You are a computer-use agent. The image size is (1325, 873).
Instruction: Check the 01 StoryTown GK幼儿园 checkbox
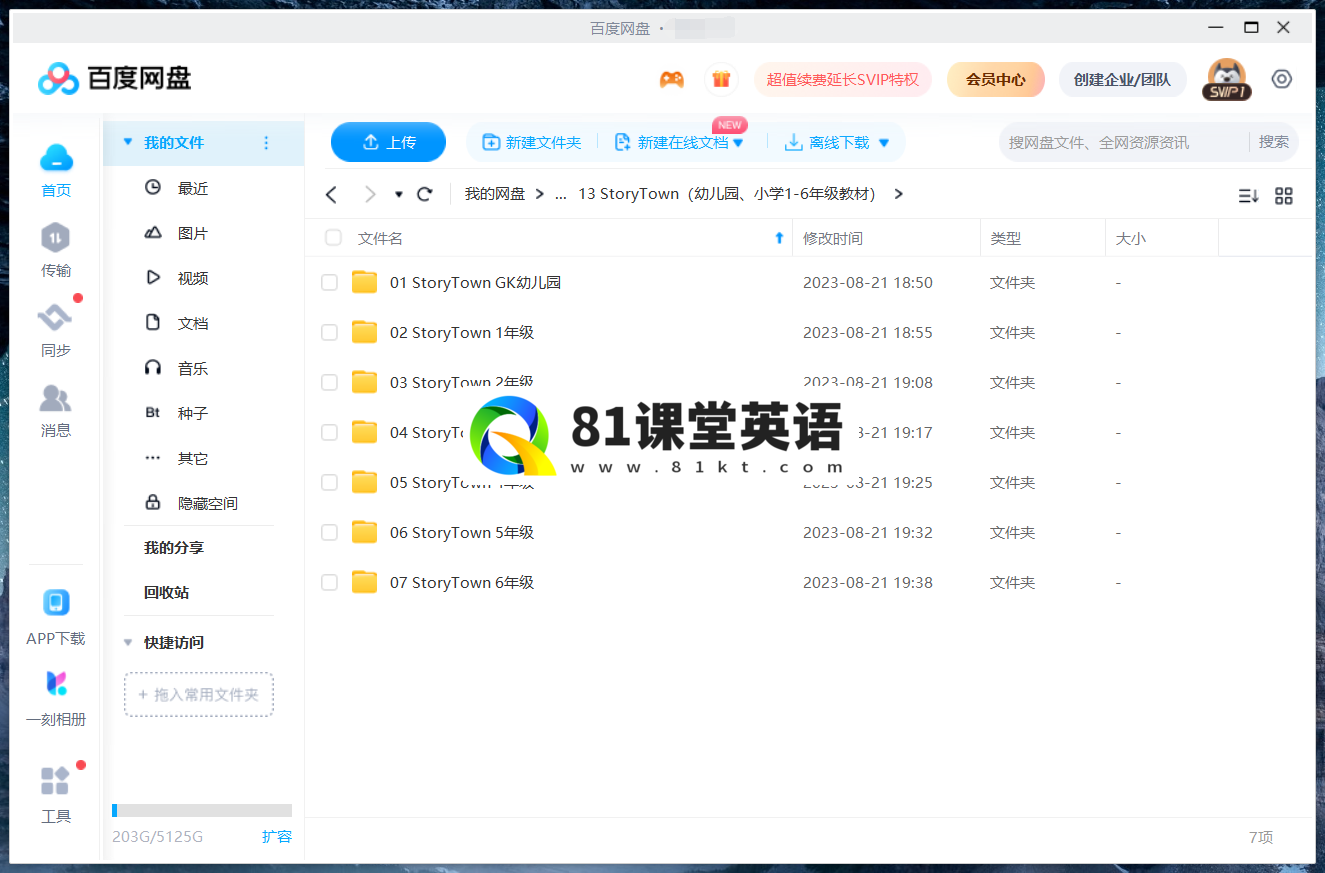[329, 283]
